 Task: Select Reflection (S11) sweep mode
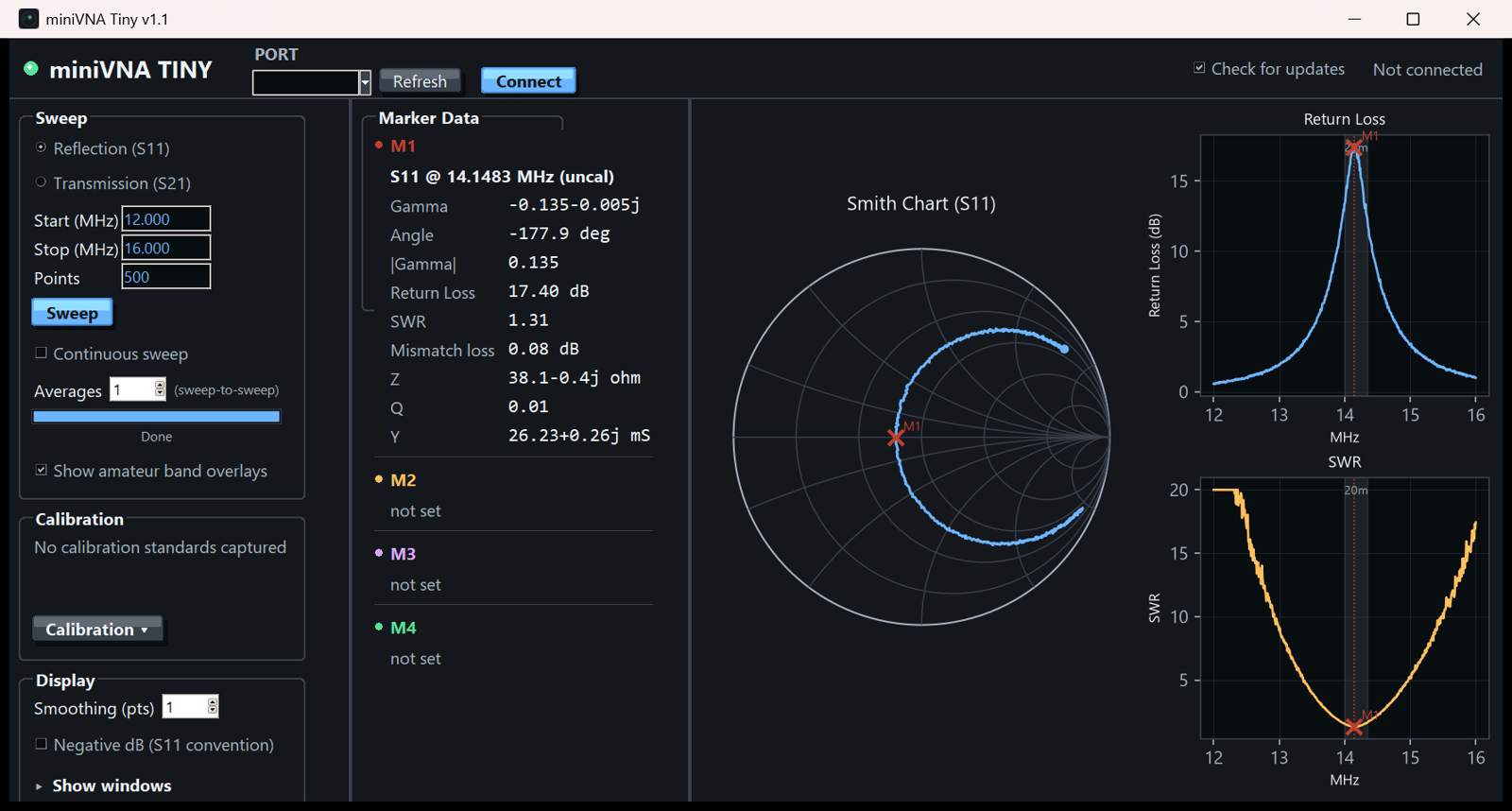click(42, 147)
